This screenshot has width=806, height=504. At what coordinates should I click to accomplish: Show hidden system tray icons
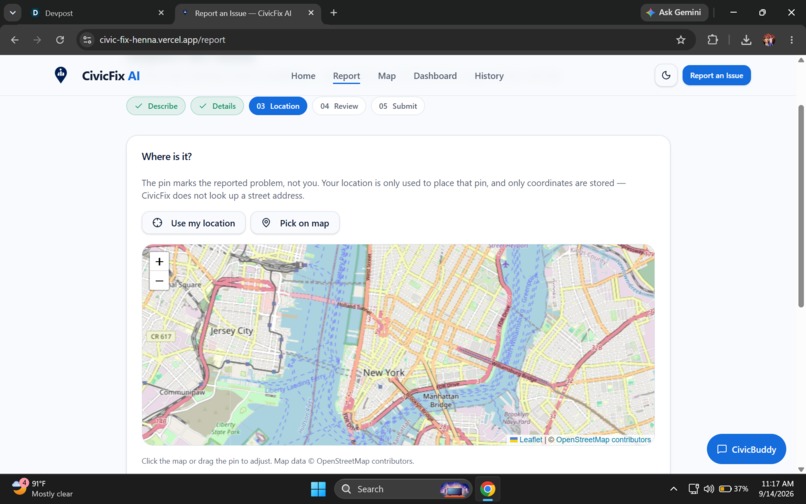(x=673, y=489)
